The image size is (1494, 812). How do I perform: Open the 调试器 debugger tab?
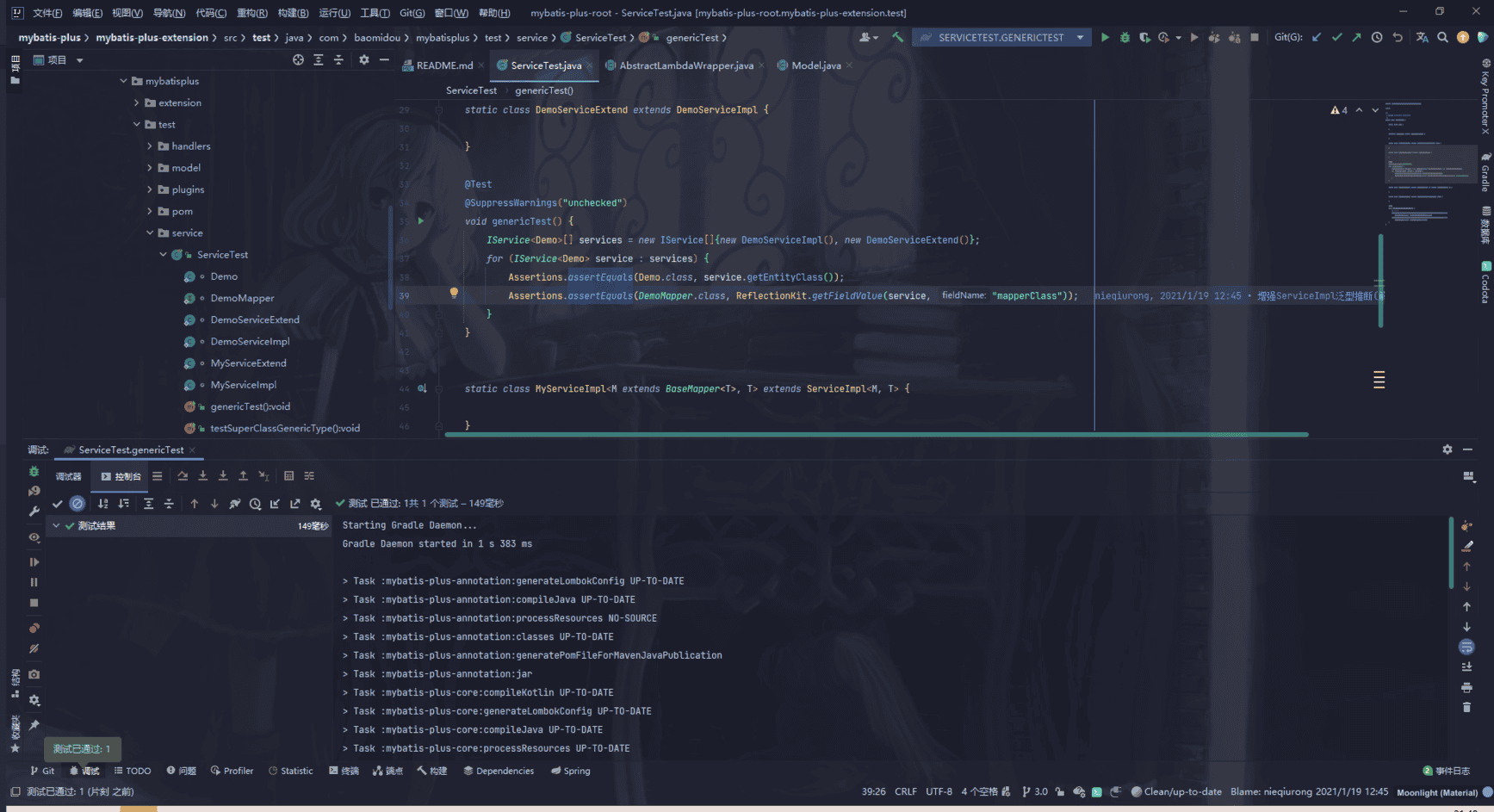[x=68, y=476]
